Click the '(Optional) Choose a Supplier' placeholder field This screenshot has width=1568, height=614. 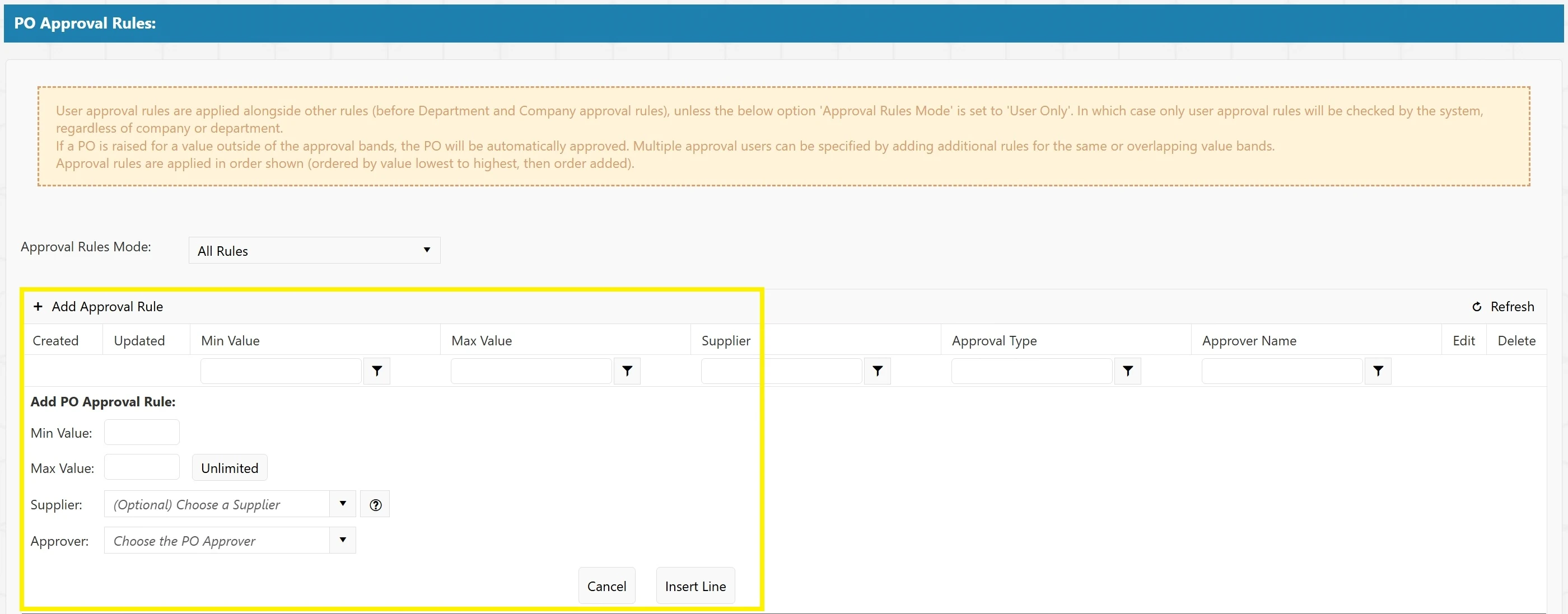tap(217, 504)
